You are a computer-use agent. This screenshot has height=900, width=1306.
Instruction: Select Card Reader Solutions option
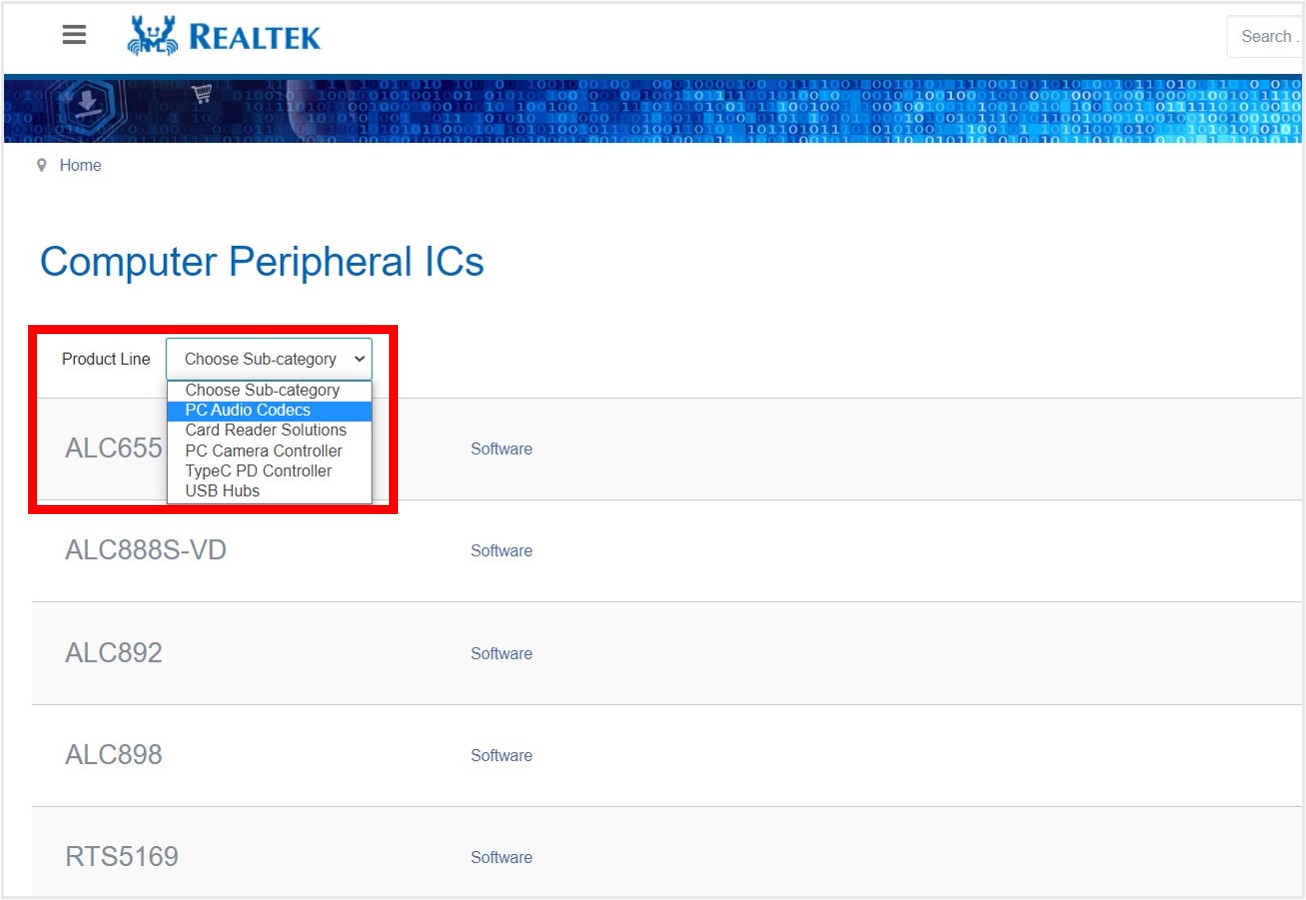[x=269, y=431]
